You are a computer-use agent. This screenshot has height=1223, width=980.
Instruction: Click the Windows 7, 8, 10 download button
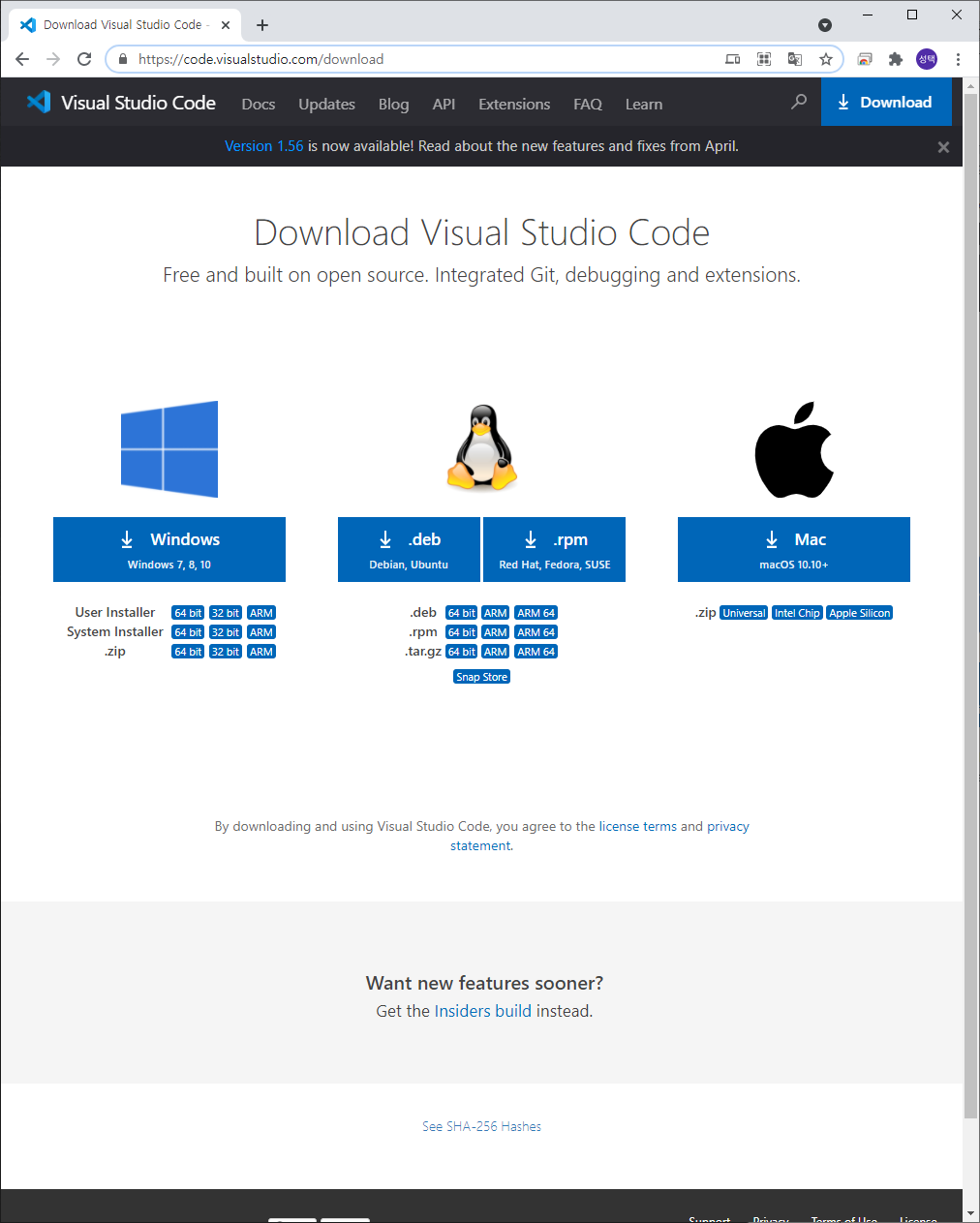pos(169,549)
